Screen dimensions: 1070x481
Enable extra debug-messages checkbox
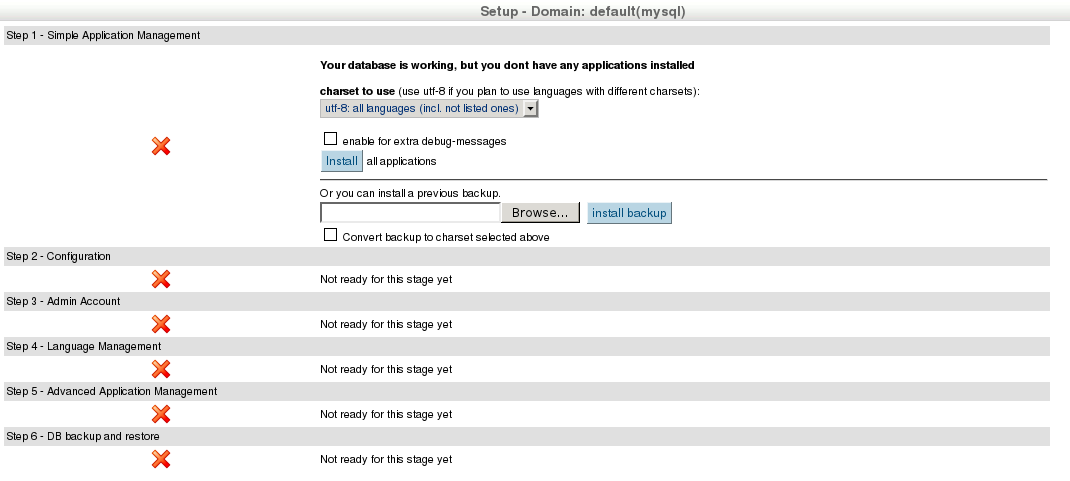tap(330, 140)
